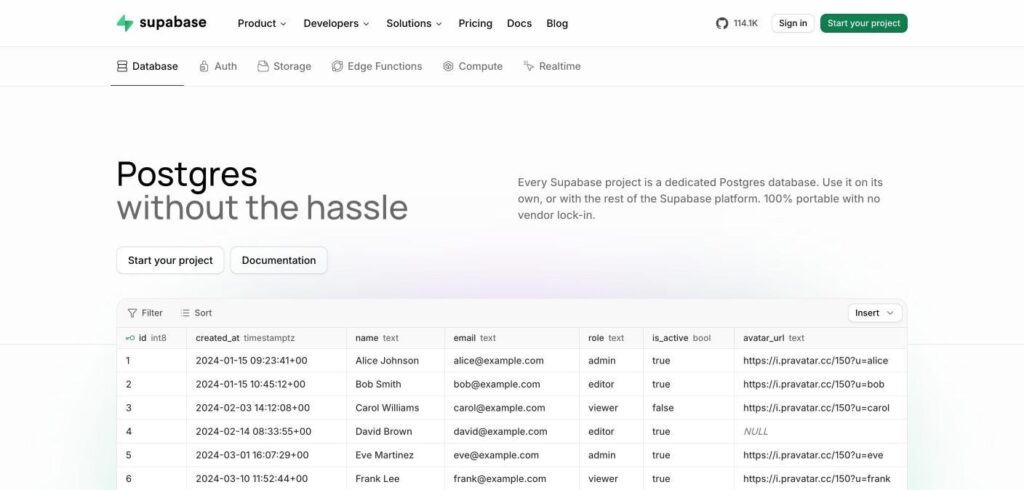The width and height of the screenshot is (1024, 490).
Task: Expand the Solutions menu dropdown
Action: click(x=414, y=24)
